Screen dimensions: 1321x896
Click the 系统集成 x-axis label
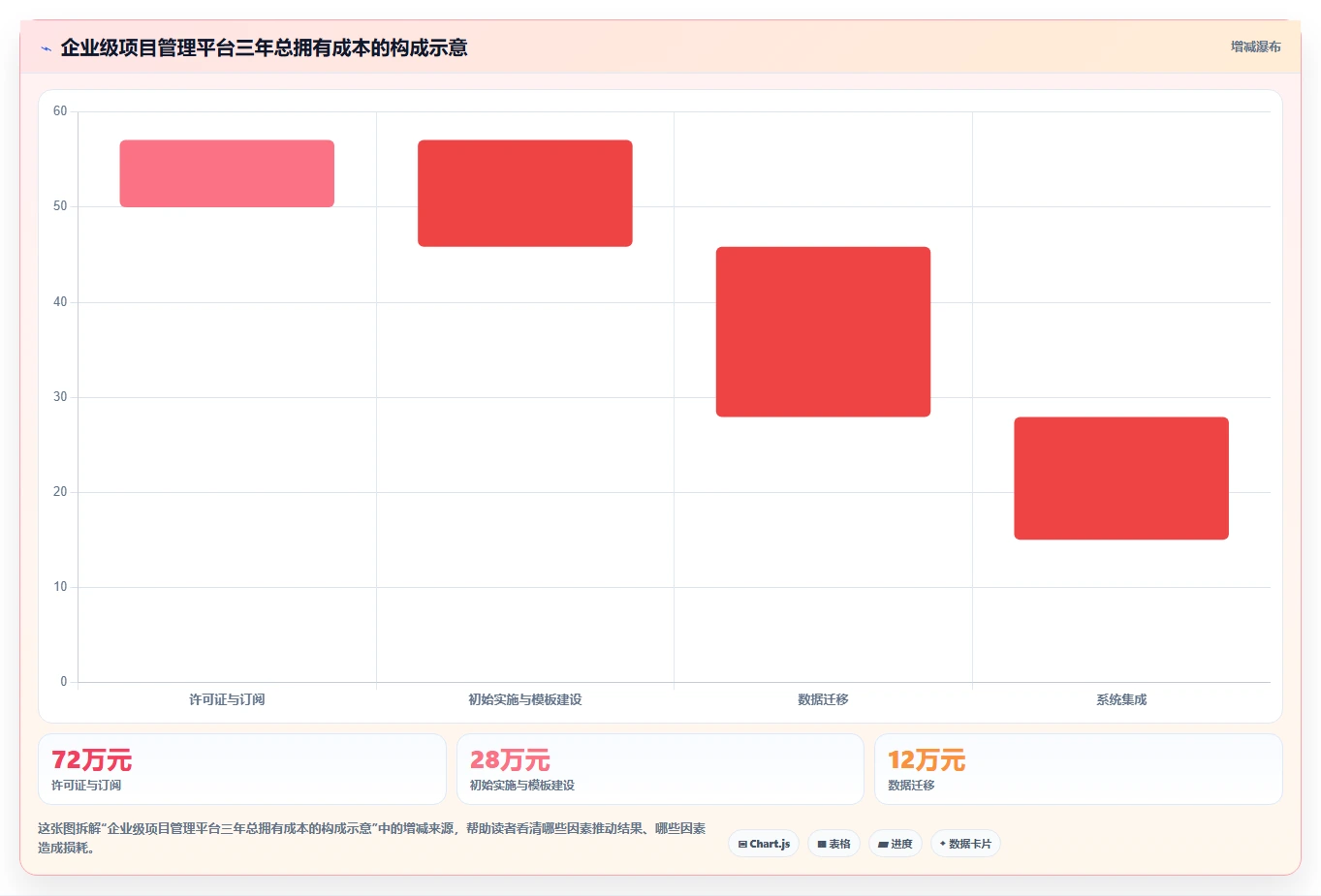[x=1121, y=699]
